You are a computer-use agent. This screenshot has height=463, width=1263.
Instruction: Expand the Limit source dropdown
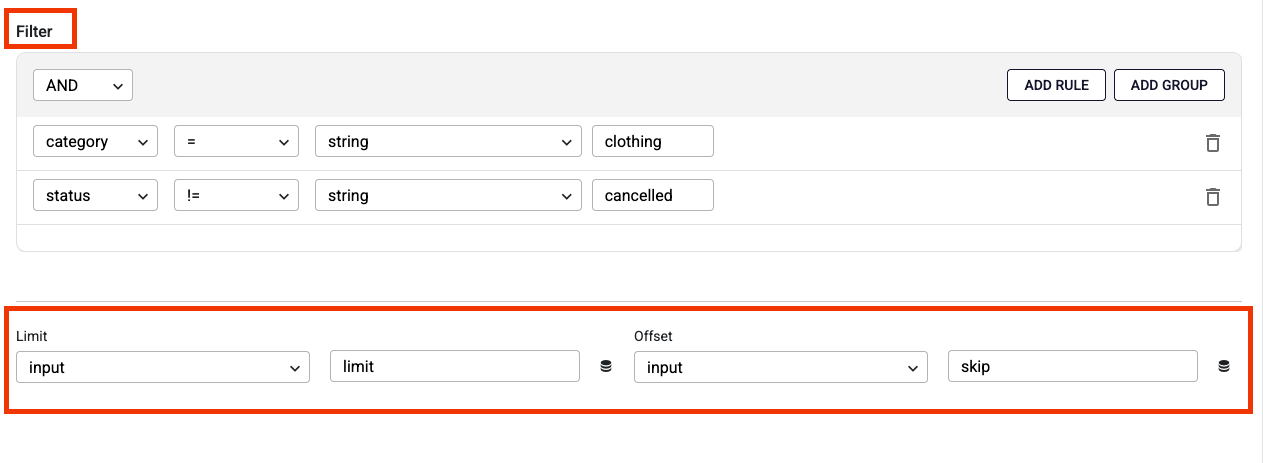pos(163,367)
